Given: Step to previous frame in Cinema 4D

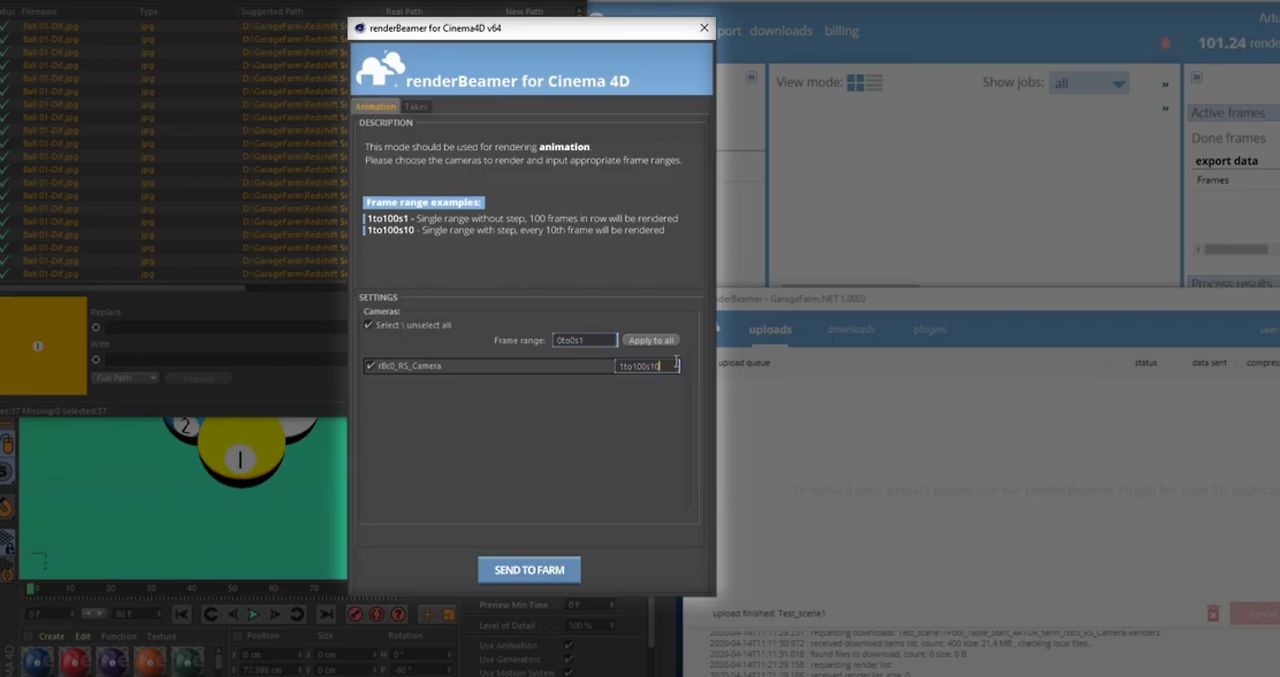Looking at the screenshot, I should [x=231, y=614].
